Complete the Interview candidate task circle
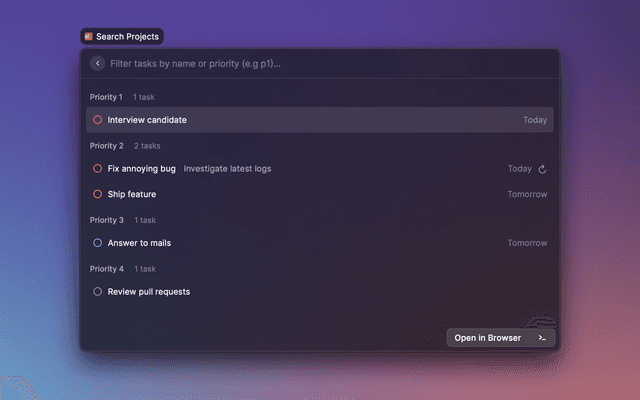This screenshot has height=400, width=640. (97, 120)
